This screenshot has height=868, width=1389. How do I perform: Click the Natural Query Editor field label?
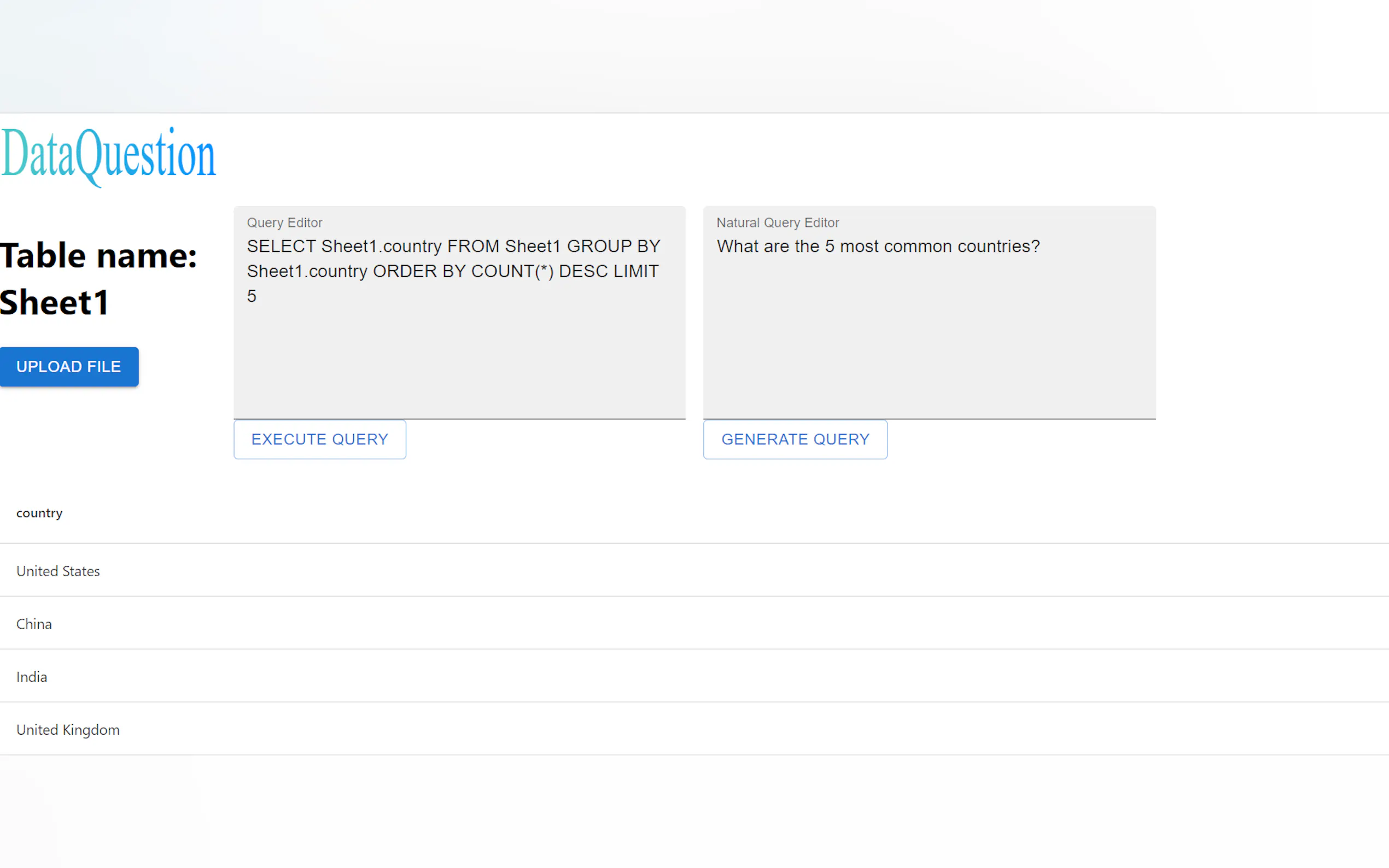tap(777, 223)
